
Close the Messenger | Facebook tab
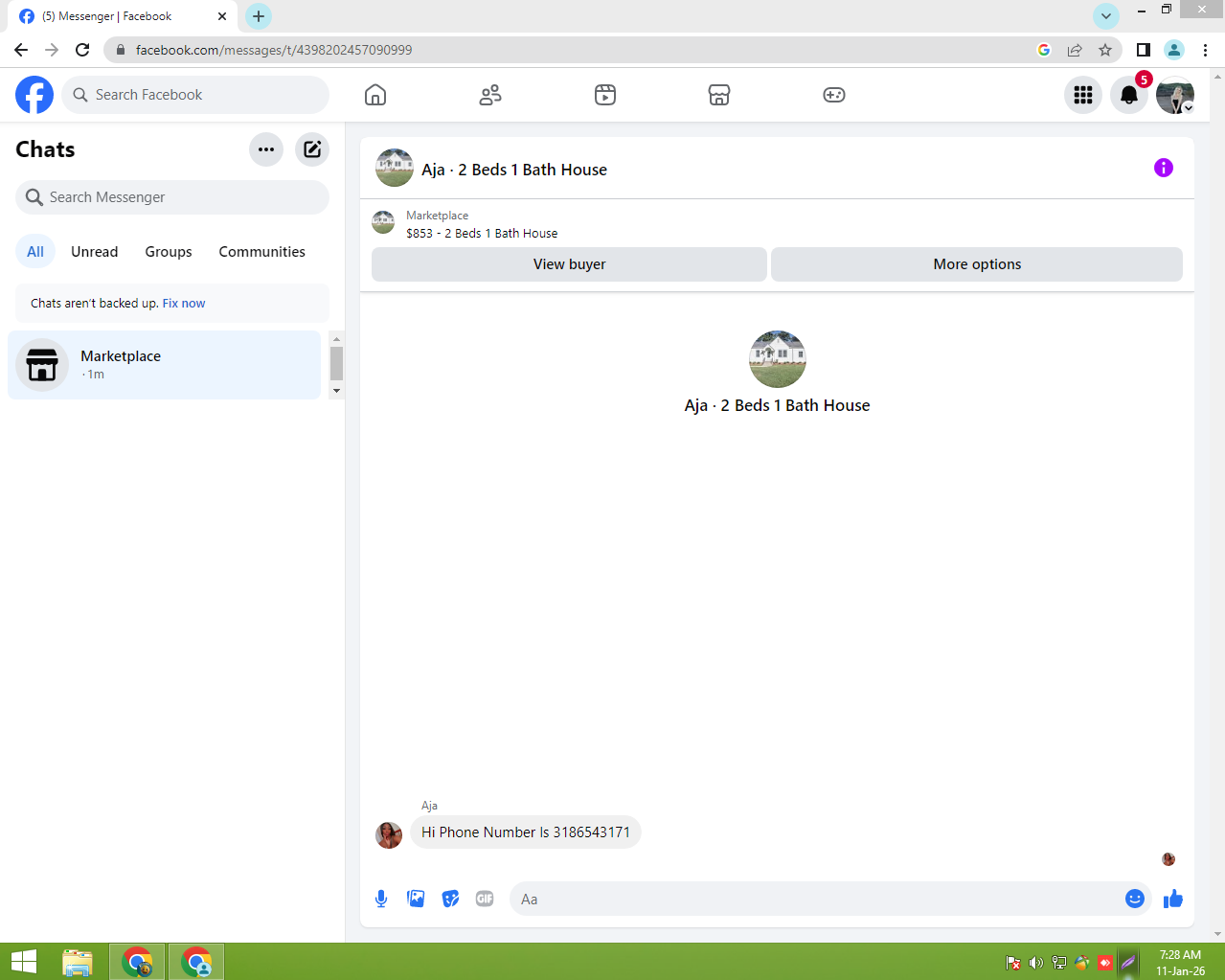click(x=222, y=16)
